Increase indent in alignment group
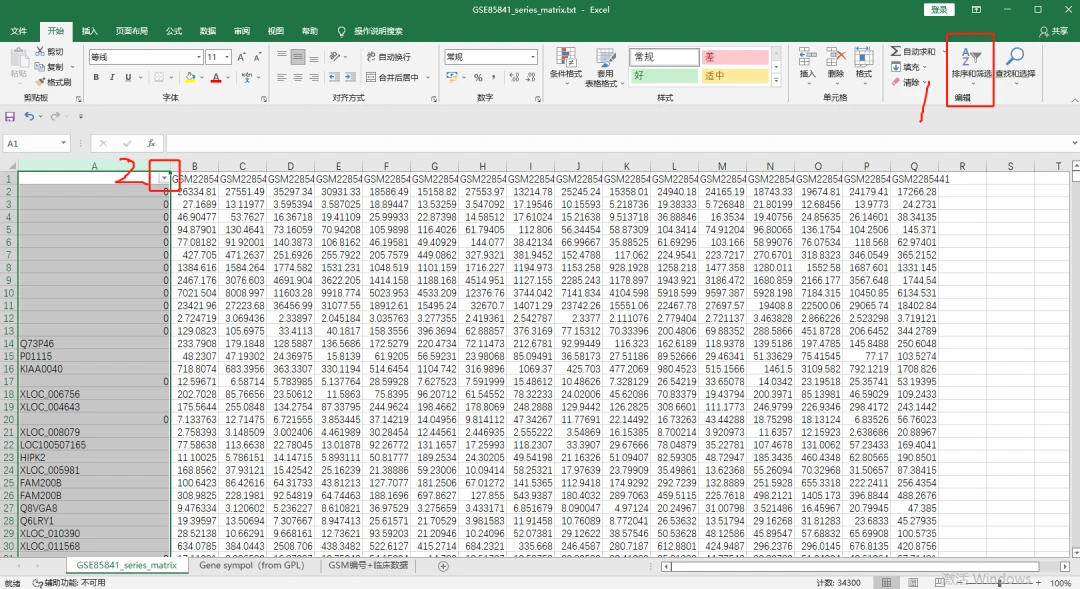 click(x=350, y=77)
